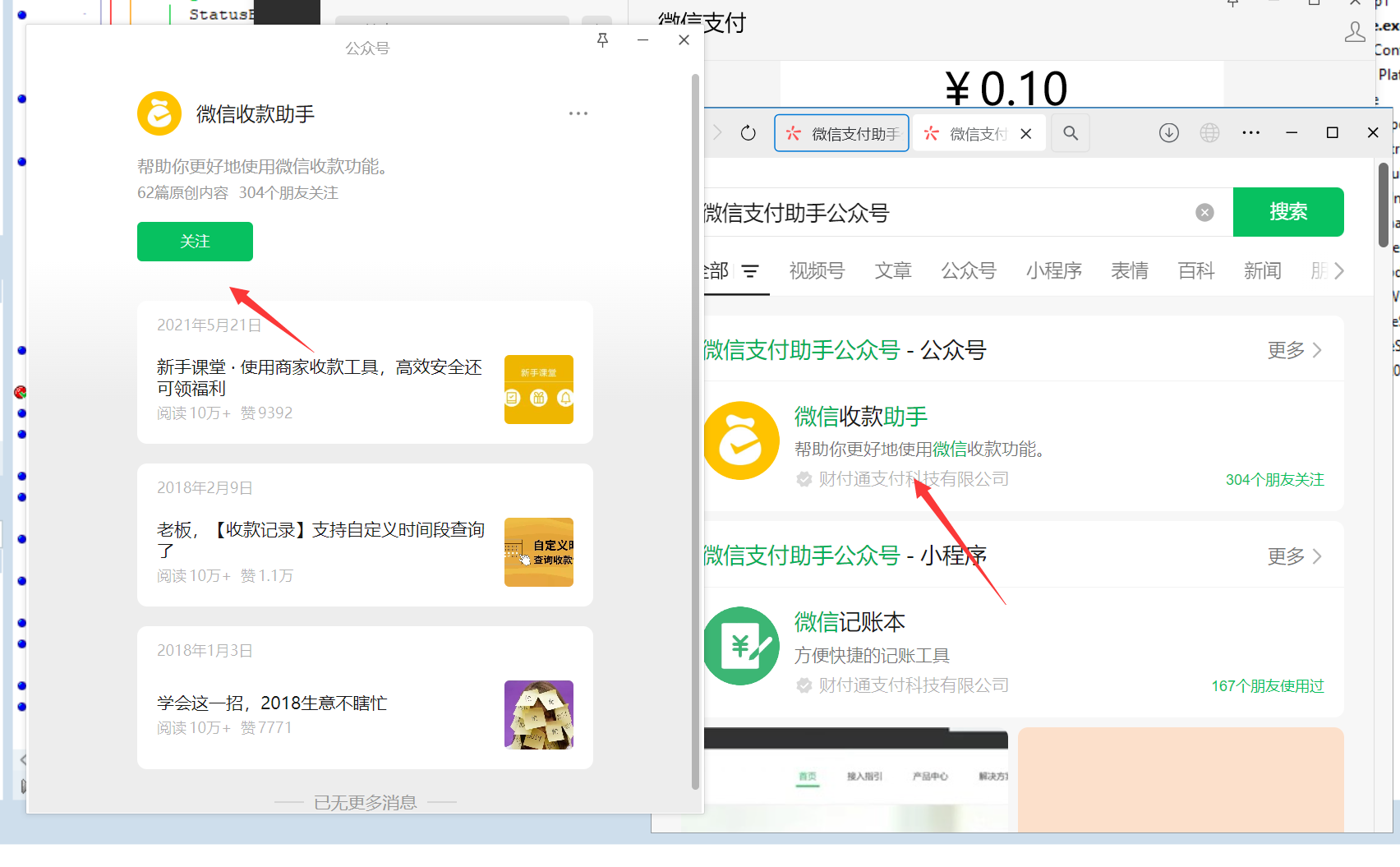Click the globe icon in browser toolbar
Image resolution: width=1400 pixels, height=867 pixels.
[x=1209, y=133]
